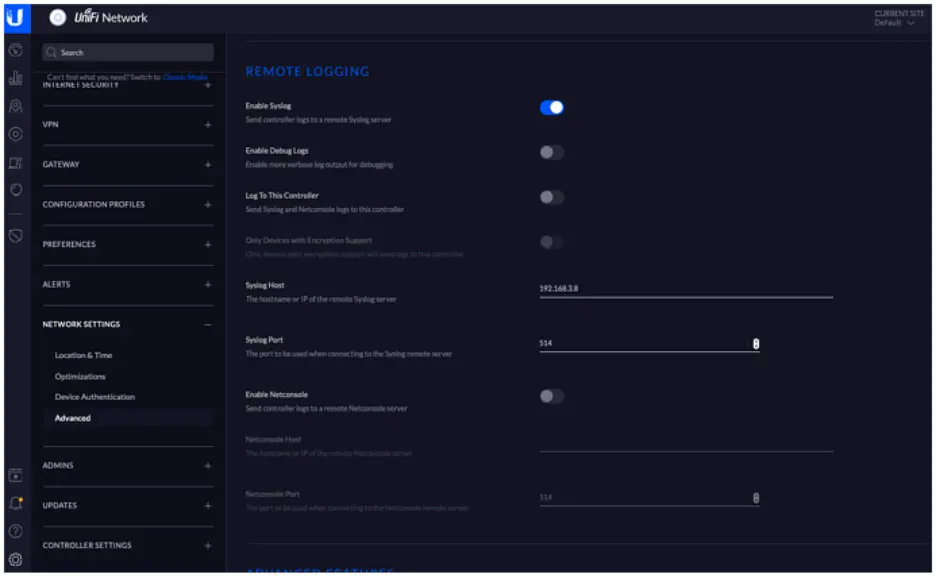
Task: Click the UniFi Network title
Action: [x=110, y=17]
